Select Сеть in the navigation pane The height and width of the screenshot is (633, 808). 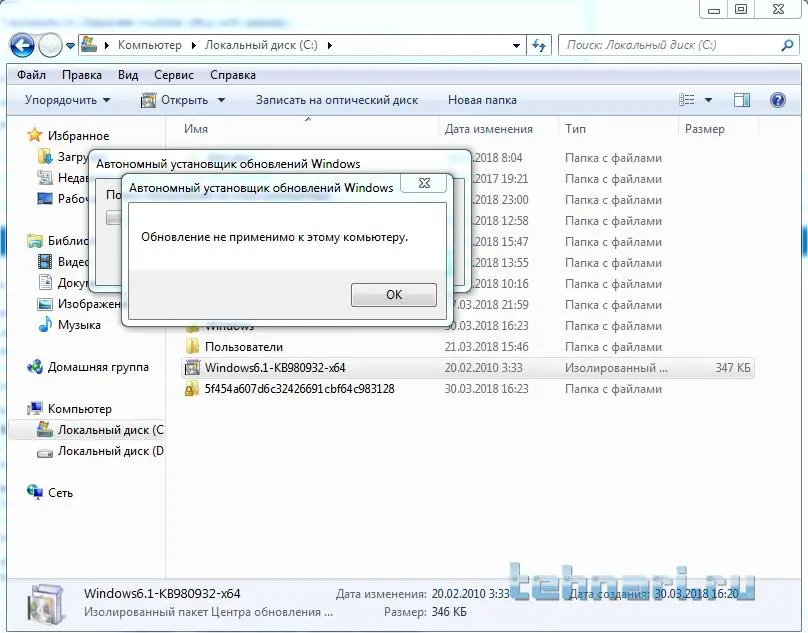60,493
